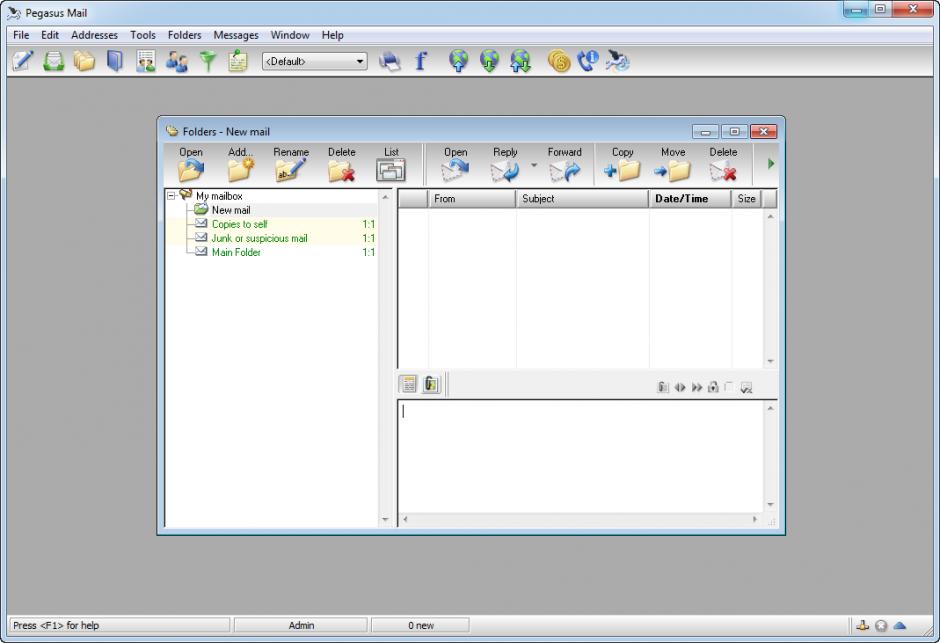Click the padlock icon in preview toolbar
Screen dimensions: 940x643
tap(713, 387)
